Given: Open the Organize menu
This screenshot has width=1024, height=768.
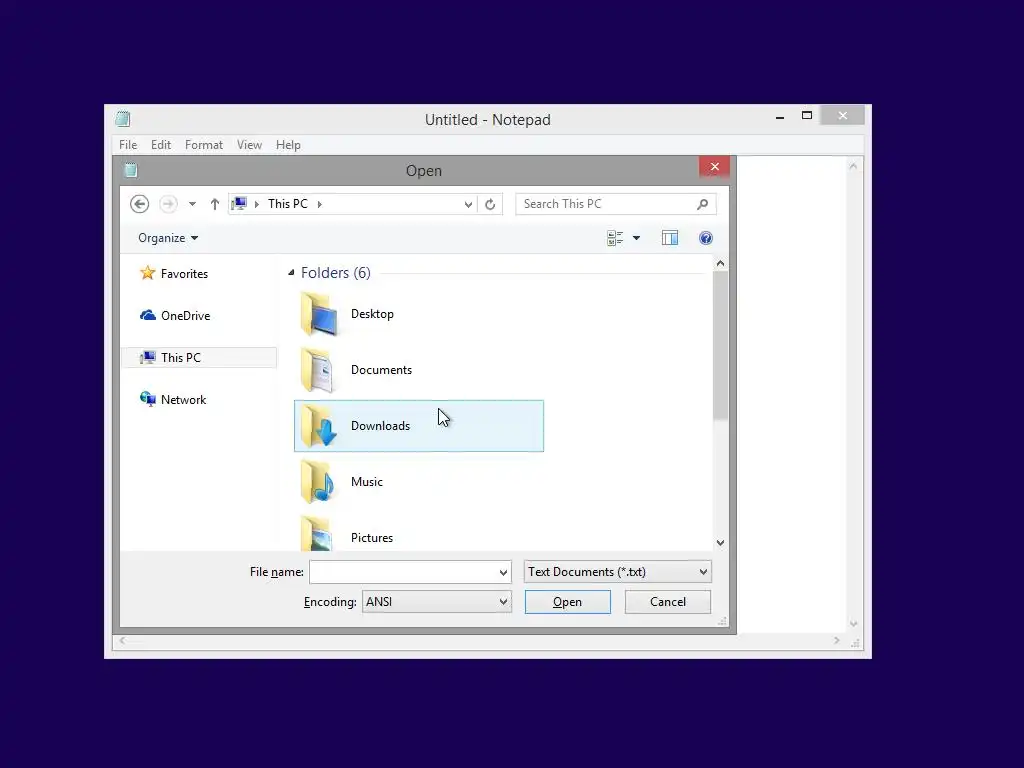Looking at the screenshot, I should click(x=168, y=238).
